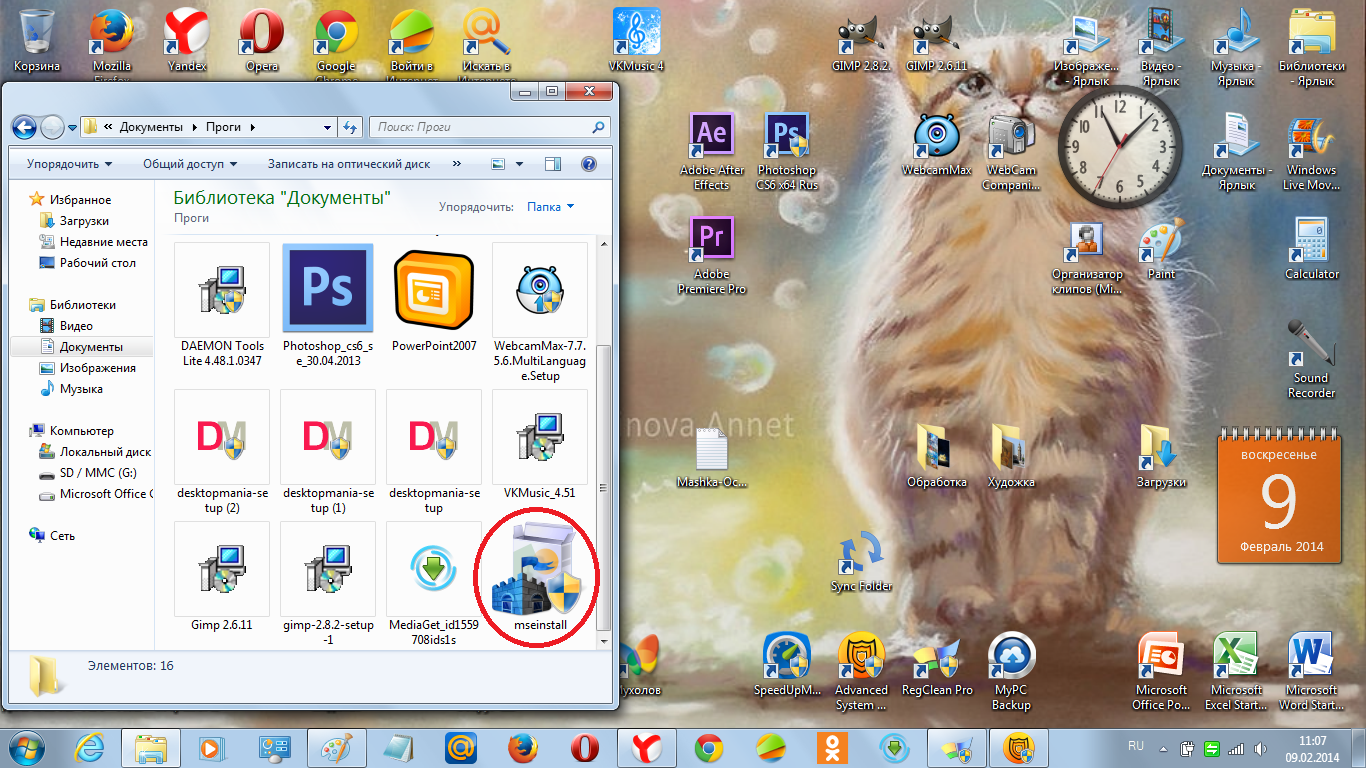Open Internet Explorer from the taskbar
The height and width of the screenshot is (768, 1366).
tap(91, 747)
